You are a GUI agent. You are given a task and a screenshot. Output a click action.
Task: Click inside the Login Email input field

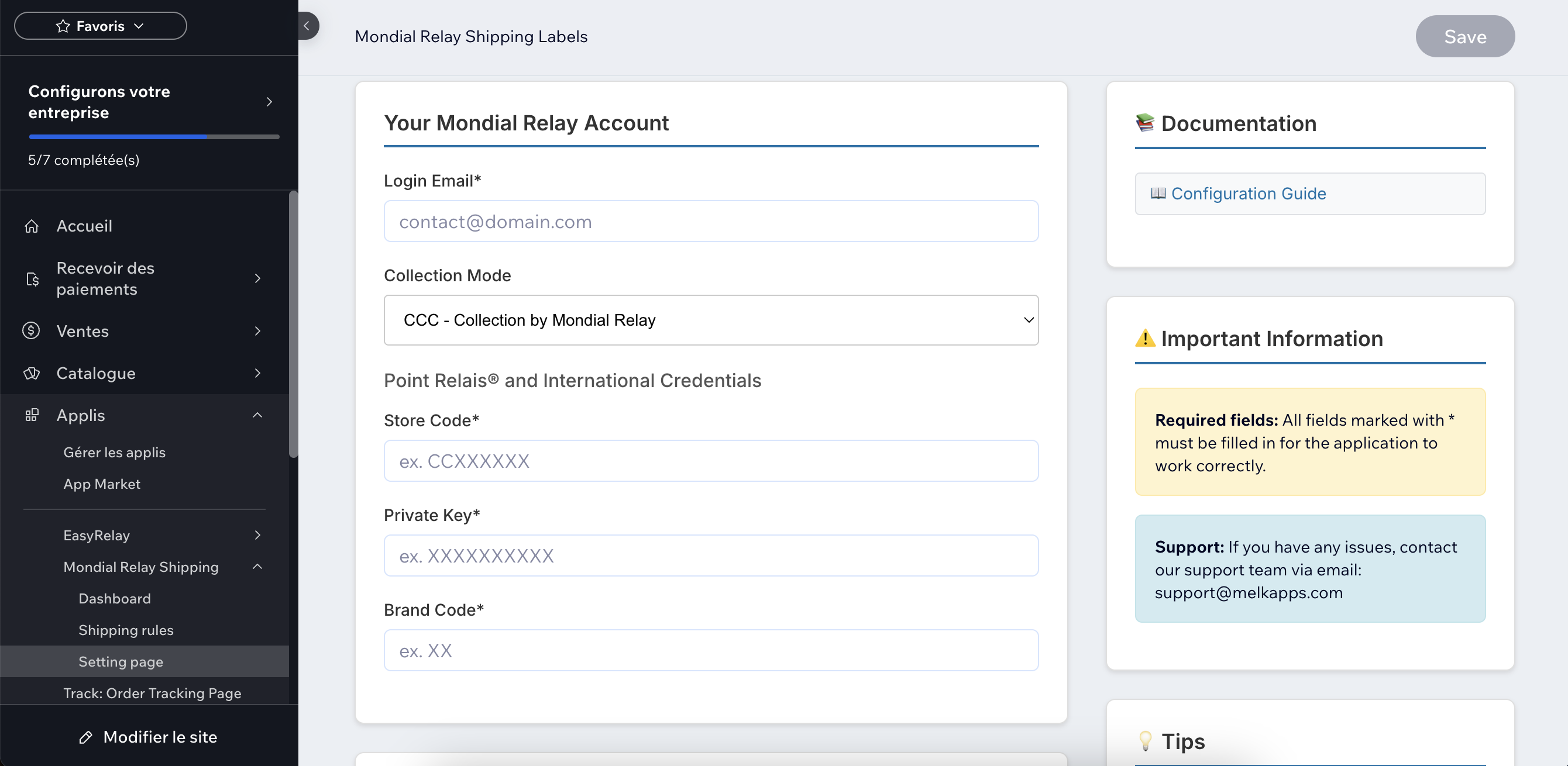tap(710, 221)
